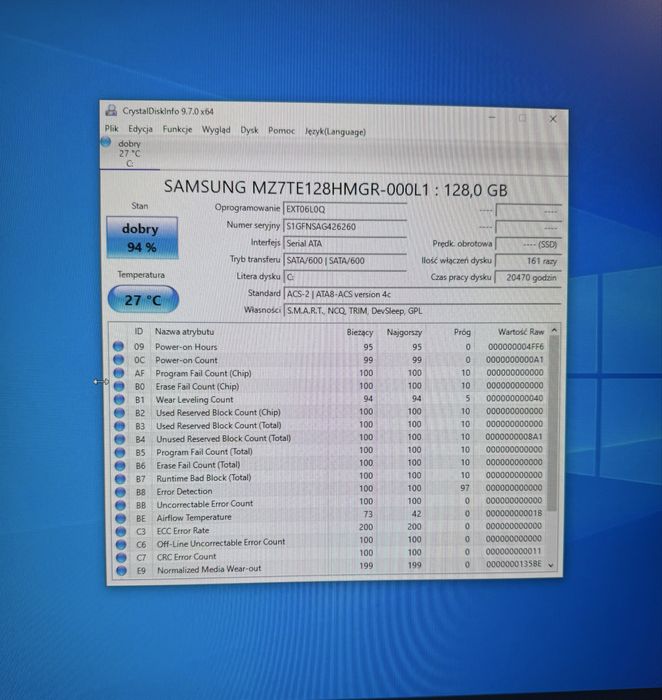The image size is (662, 700).
Task: Click the attribute list vertical scrollbar thumb
Action: point(553,423)
